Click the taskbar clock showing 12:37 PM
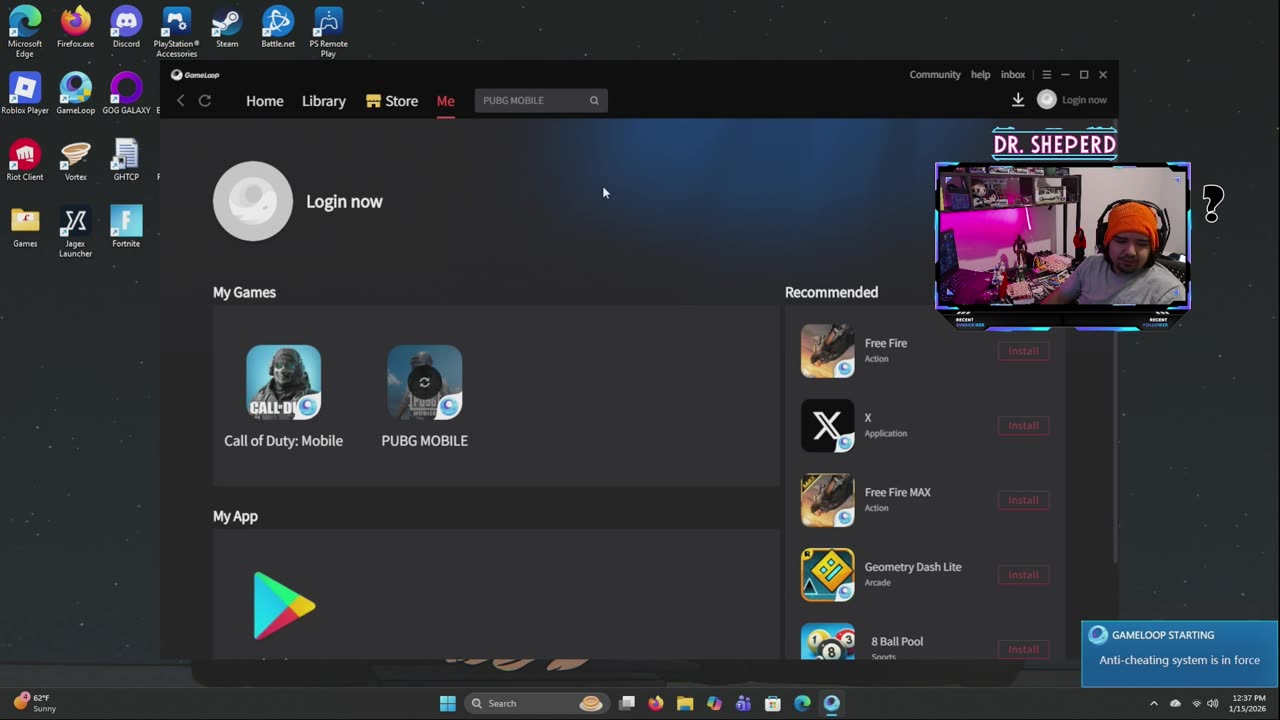Viewport: 1280px width, 720px height. [x=1247, y=703]
